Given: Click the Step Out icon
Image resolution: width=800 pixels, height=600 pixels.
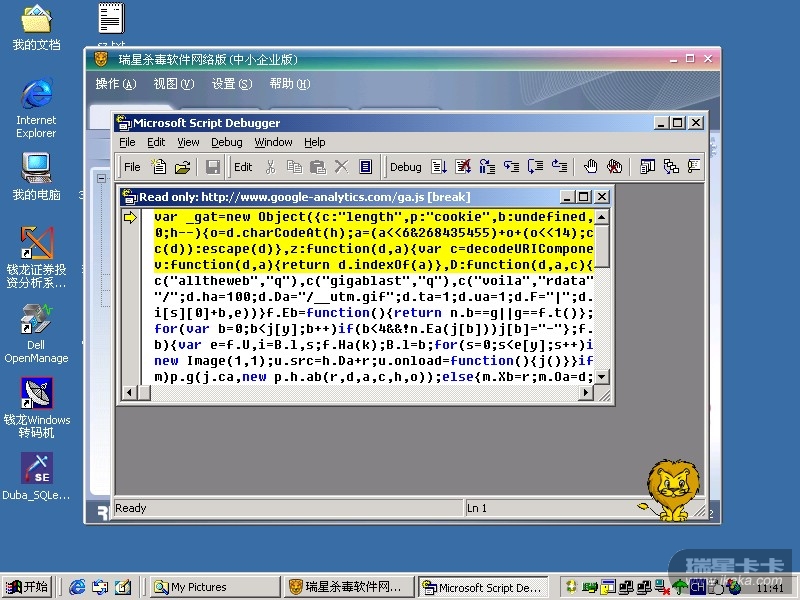Looking at the screenshot, I should pos(559,167).
